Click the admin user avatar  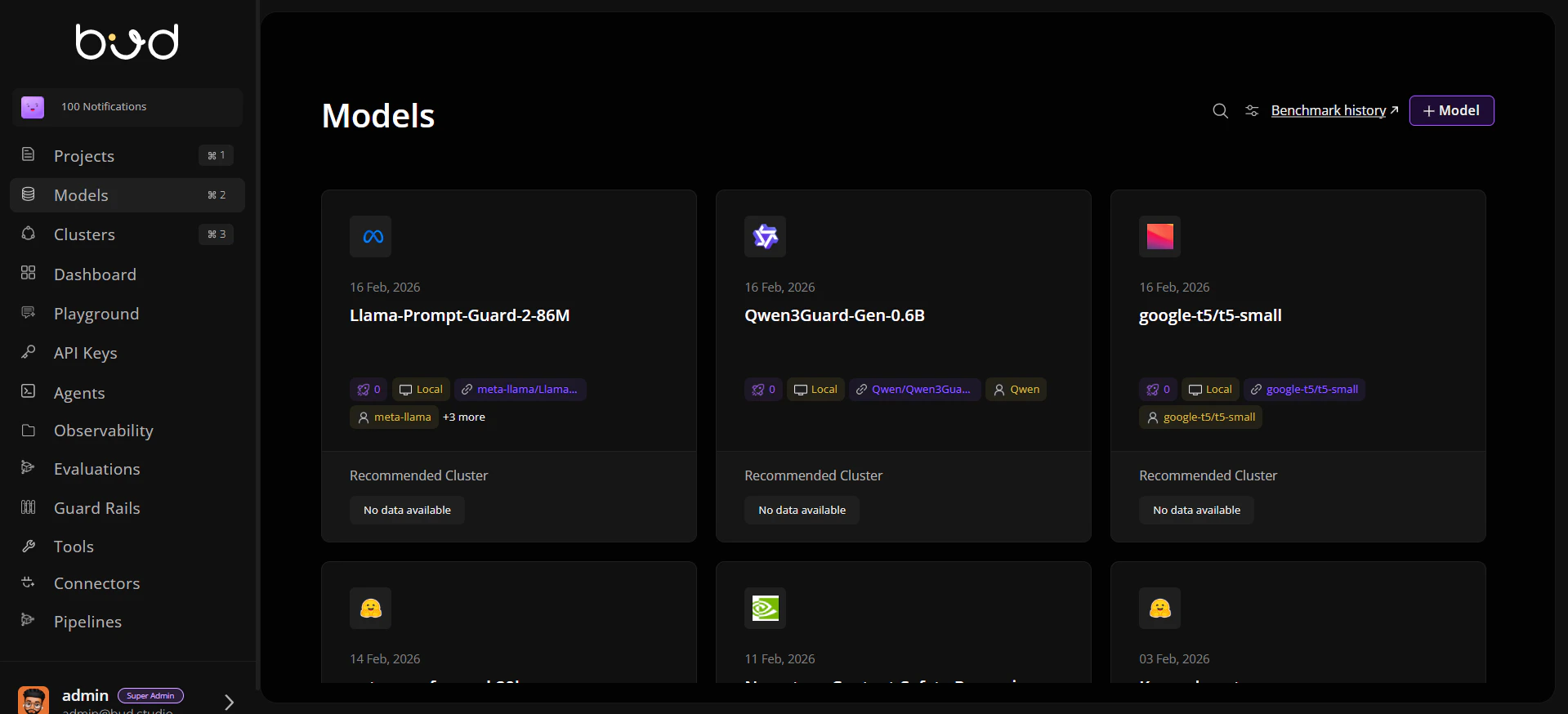coord(34,701)
